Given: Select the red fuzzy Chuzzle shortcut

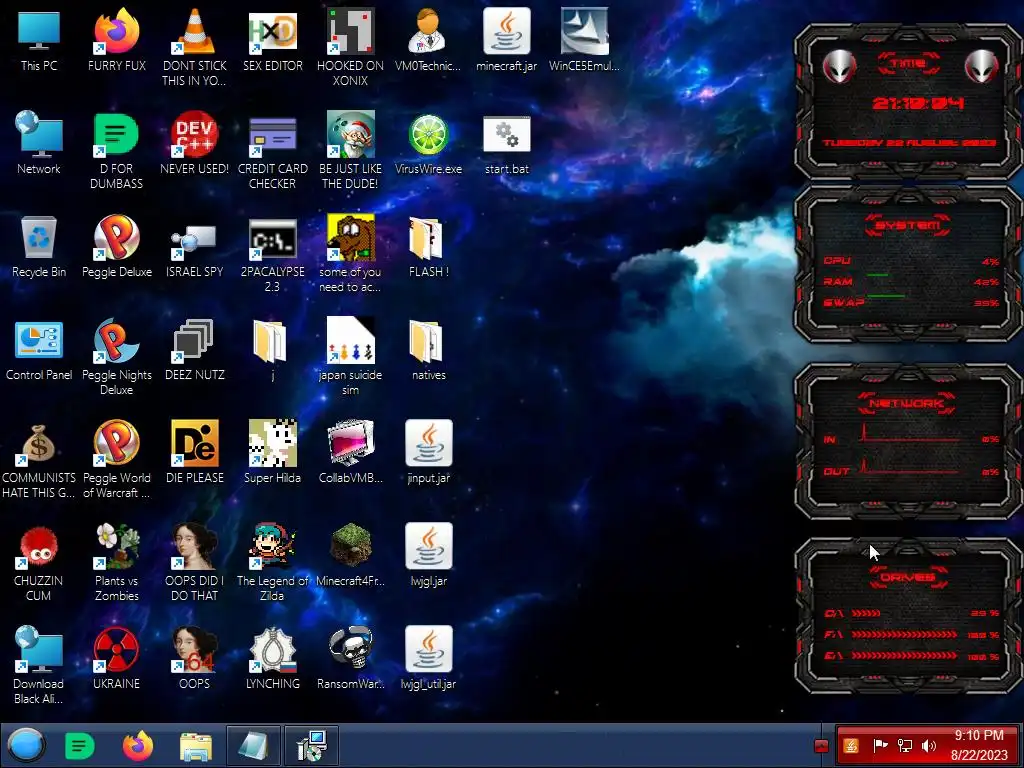Looking at the screenshot, I should point(39,562).
